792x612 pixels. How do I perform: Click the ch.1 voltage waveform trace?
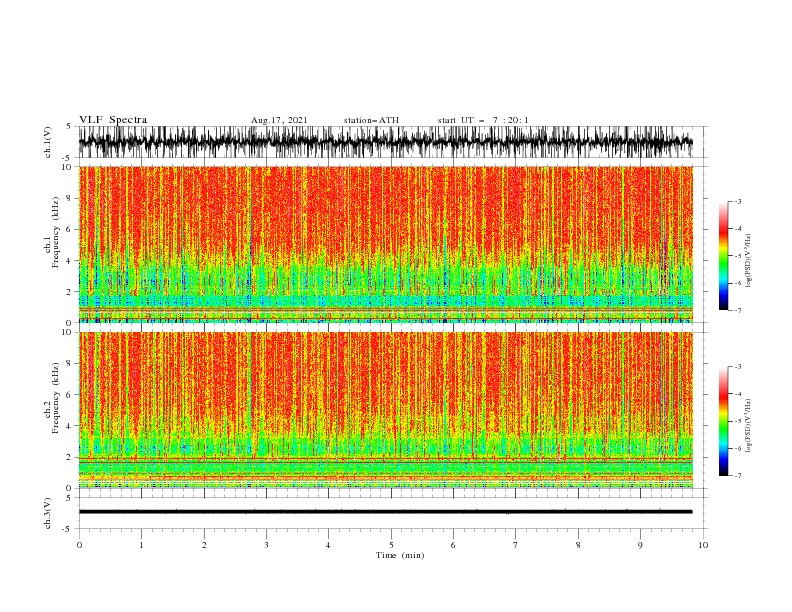[x=385, y=142]
